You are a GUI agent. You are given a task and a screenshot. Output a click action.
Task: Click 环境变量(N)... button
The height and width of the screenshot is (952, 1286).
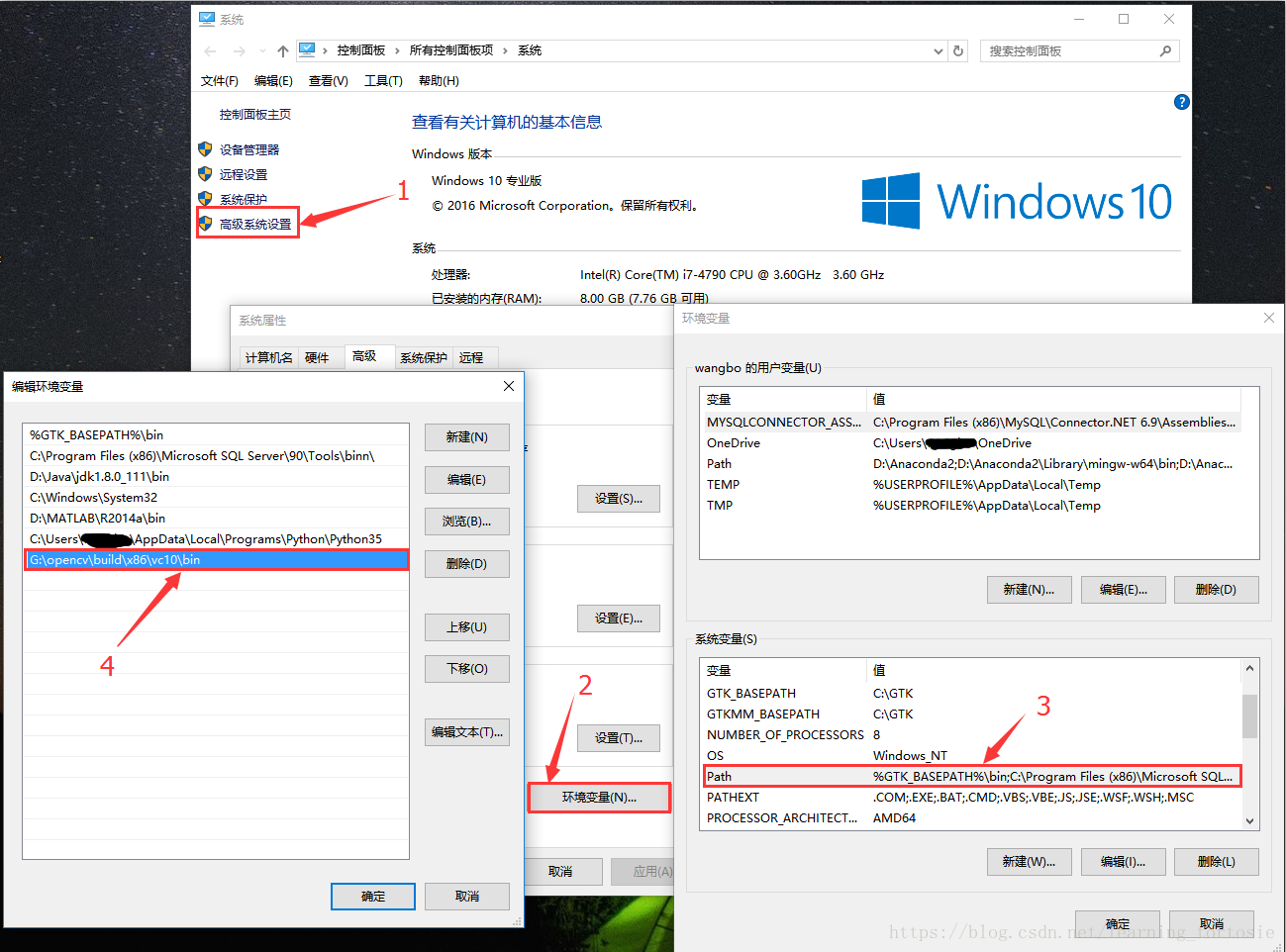click(600, 798)
